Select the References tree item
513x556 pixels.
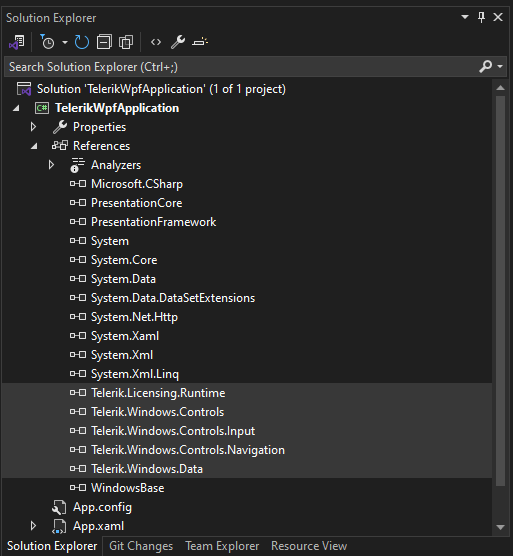101,146
